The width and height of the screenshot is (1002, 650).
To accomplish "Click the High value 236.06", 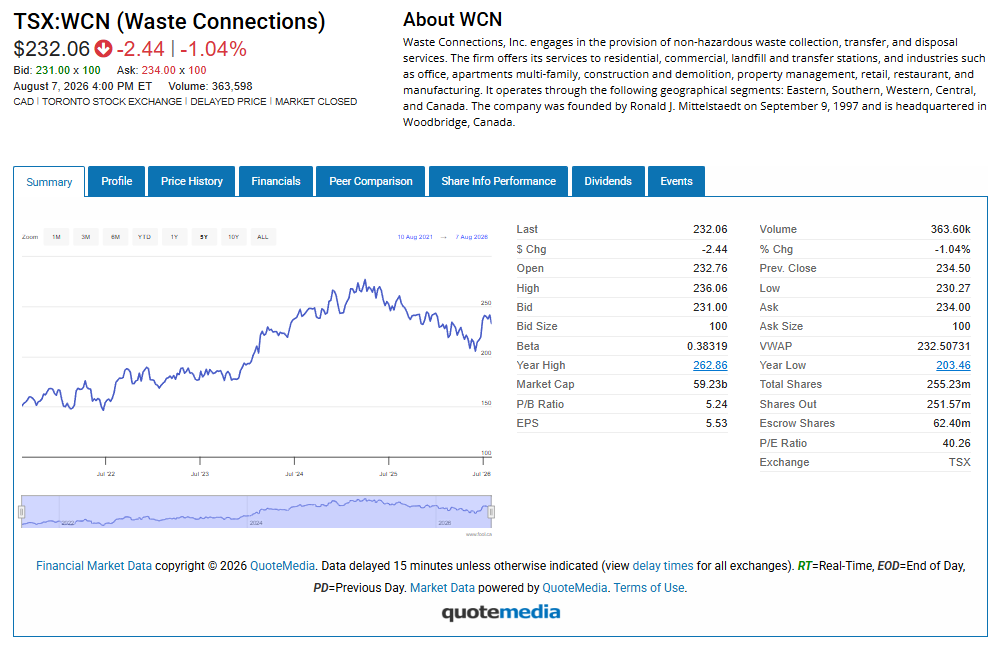I will click(x=710, y=289).
